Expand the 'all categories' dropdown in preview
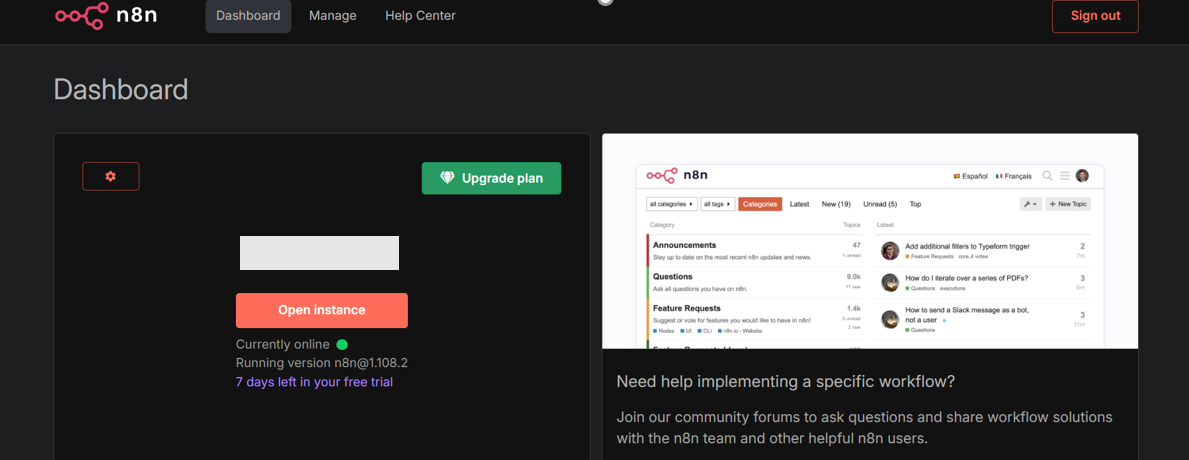The height and width of the screenshot is (460, 1189). [672, 204]
